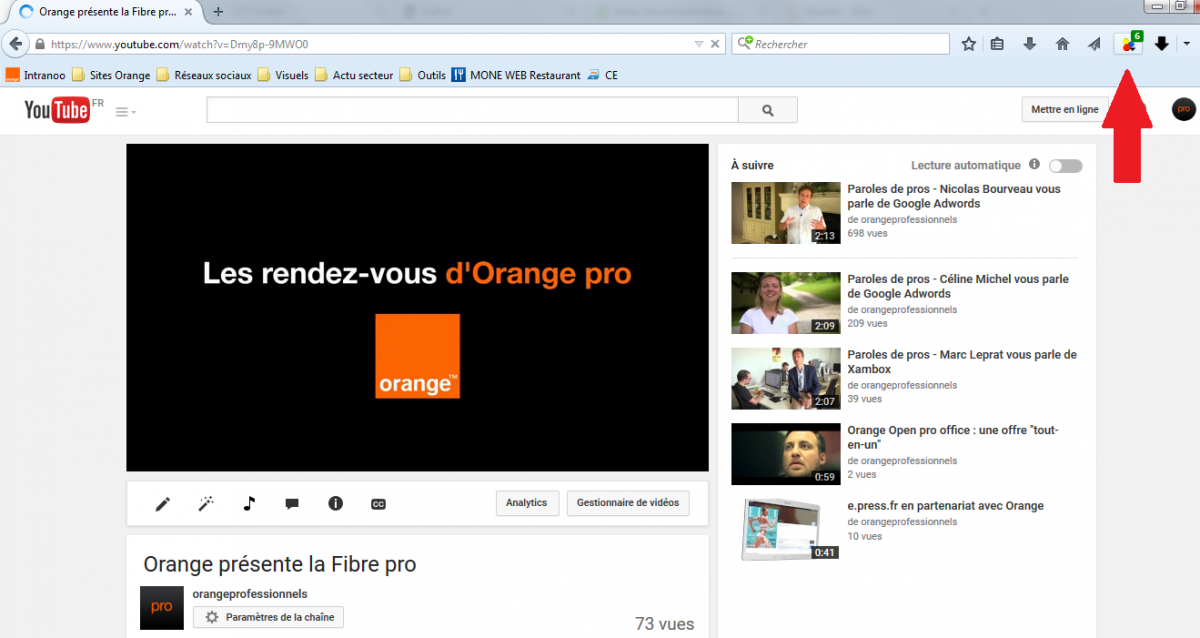The image size is (1200, 638).
Task: Click the 2:13 Nicolas Bourveau video thumbnail
Action: tap(785, 212)
